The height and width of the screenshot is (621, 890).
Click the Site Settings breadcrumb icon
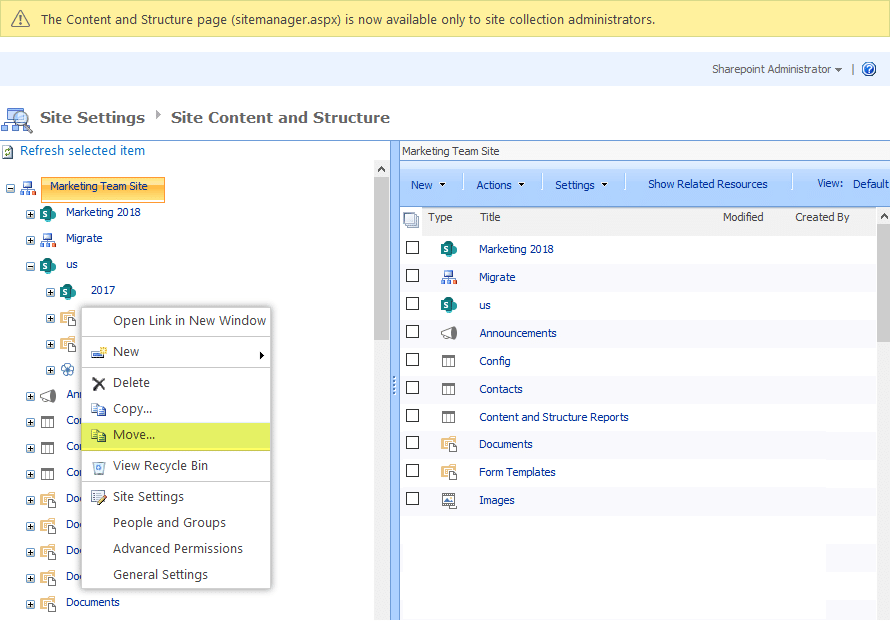point(17,119)
